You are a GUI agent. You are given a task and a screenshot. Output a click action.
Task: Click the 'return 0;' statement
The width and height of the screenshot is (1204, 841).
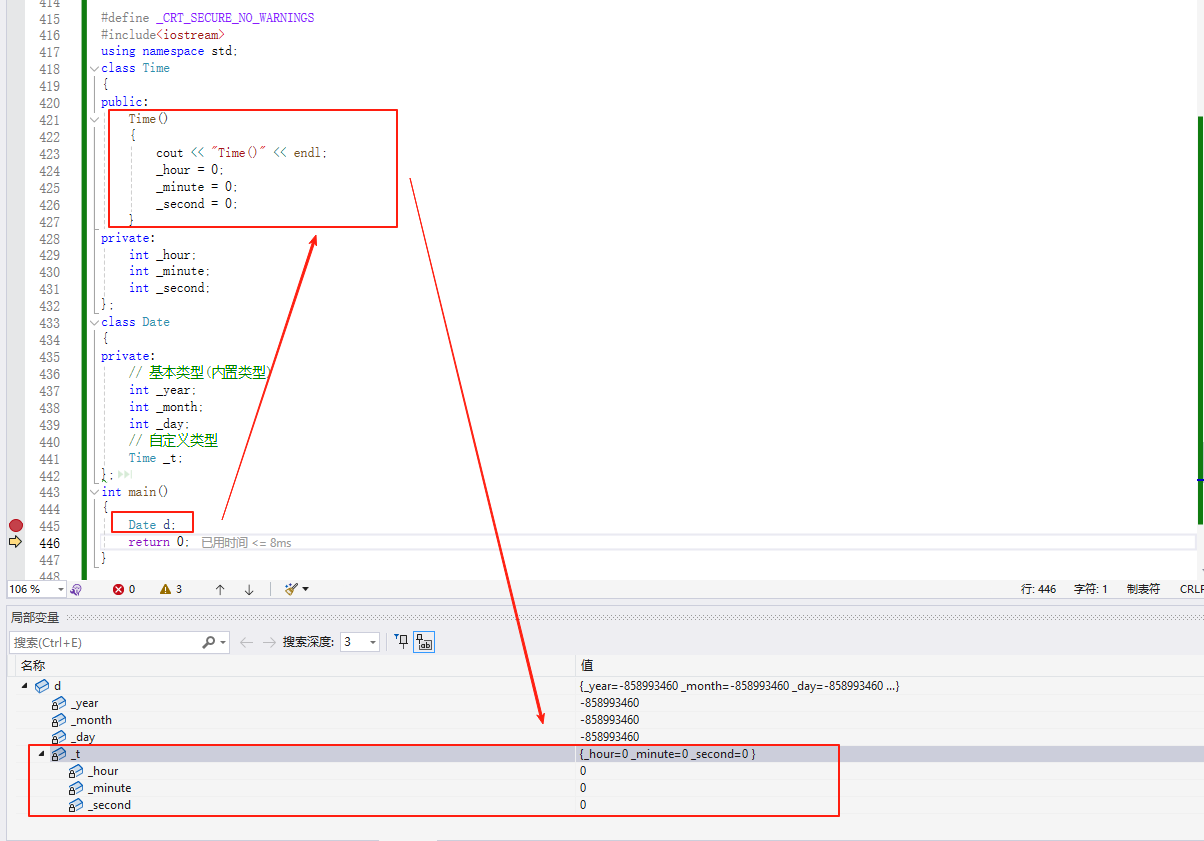158,542
